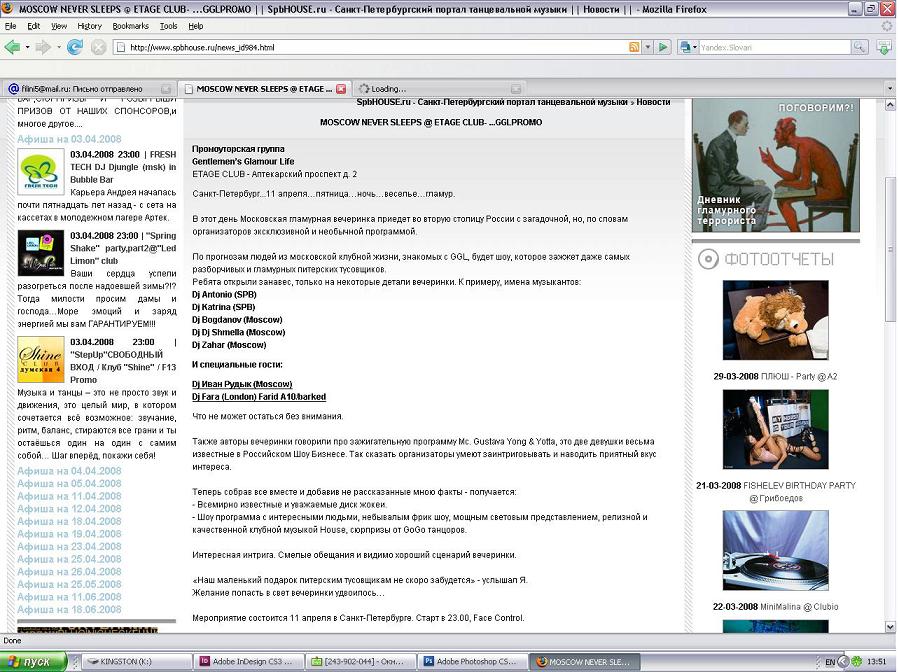Reload the current page

[x=74, y=47]
